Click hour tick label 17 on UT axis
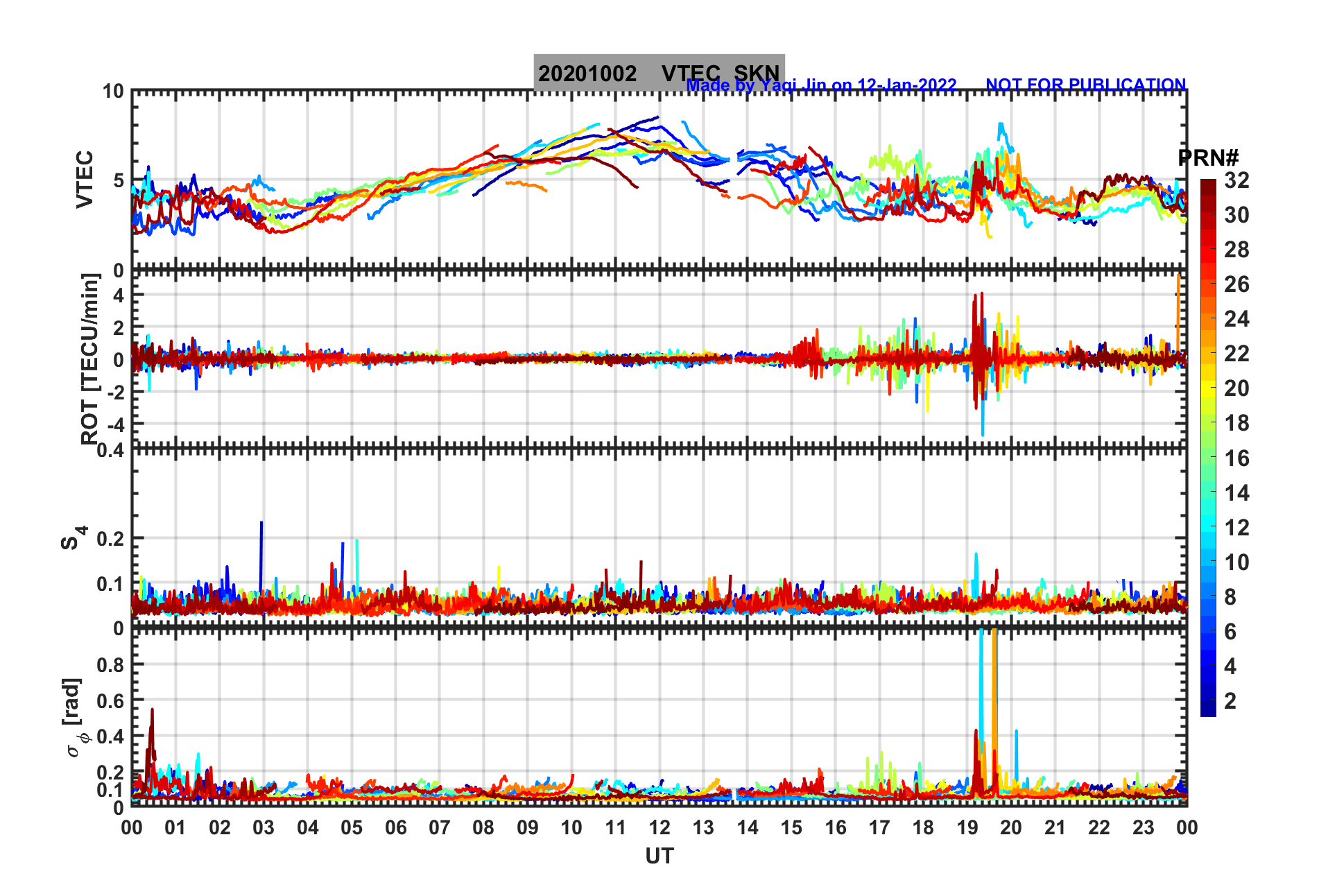The image size is (1319, 896). click(x=879, y=827)
